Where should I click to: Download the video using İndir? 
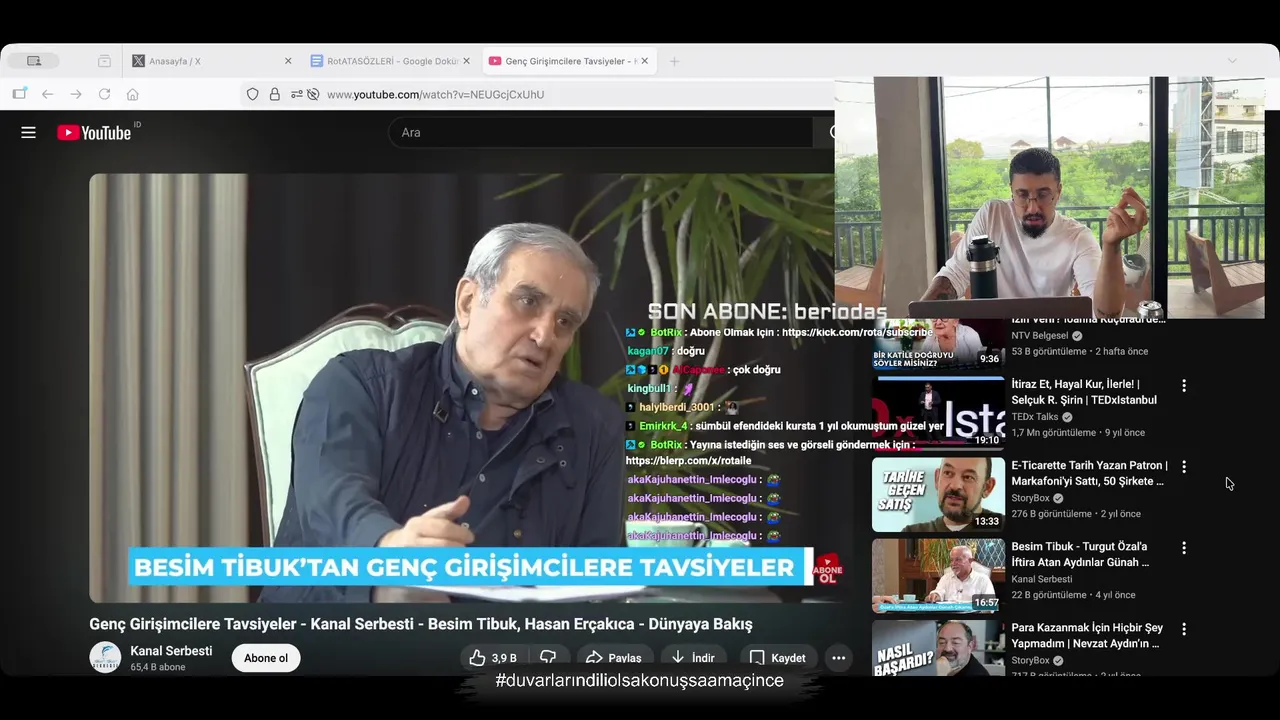[x=693, y=658]
